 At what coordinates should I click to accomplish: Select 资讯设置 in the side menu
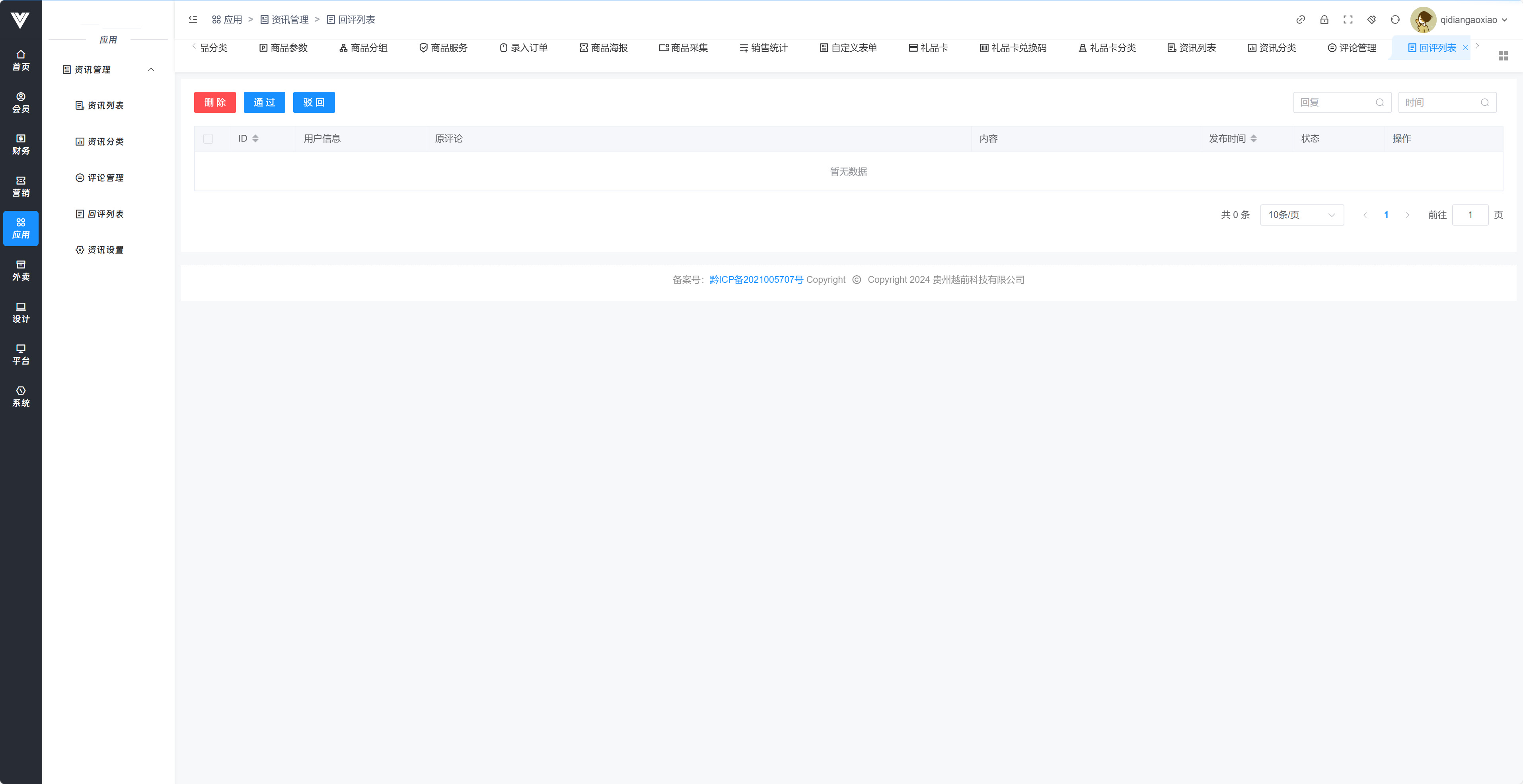[x=100, y=250]
